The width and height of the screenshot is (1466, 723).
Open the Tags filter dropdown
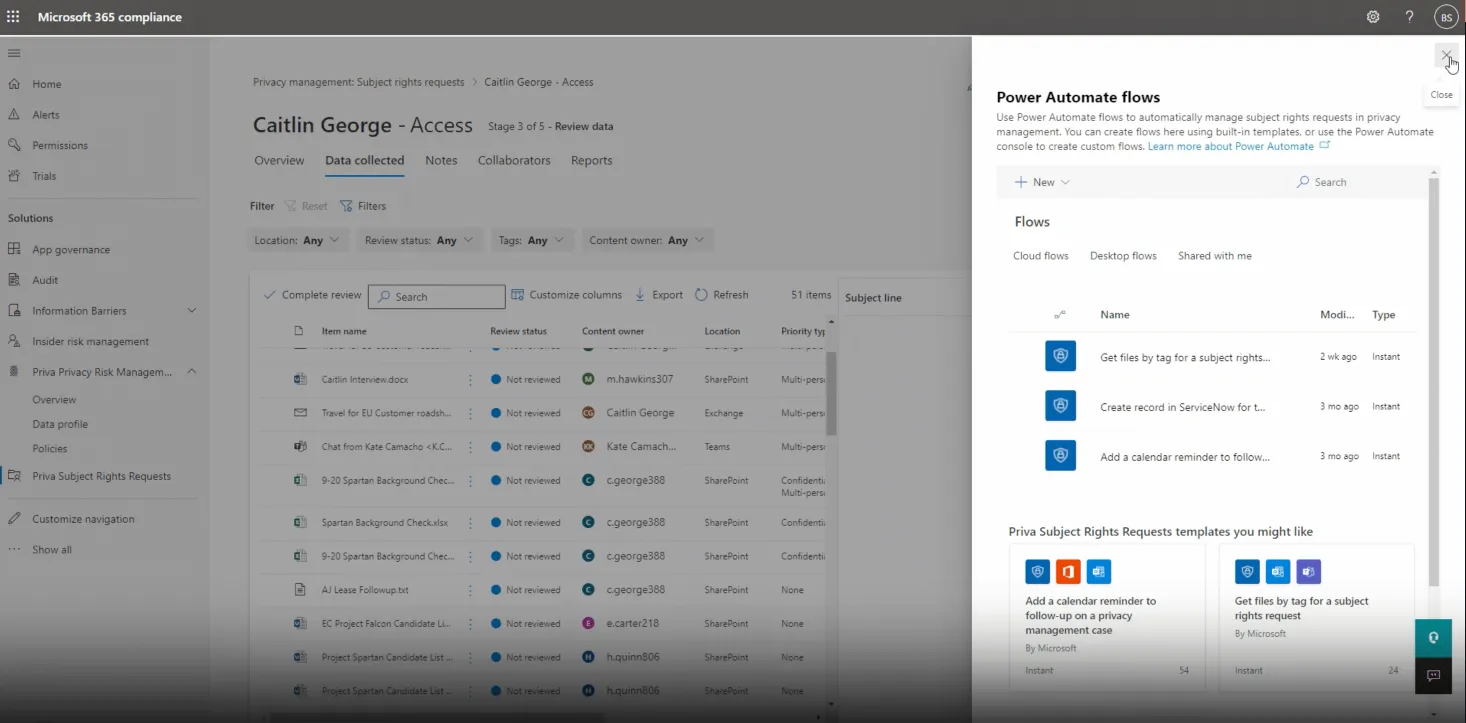point(532,240)
